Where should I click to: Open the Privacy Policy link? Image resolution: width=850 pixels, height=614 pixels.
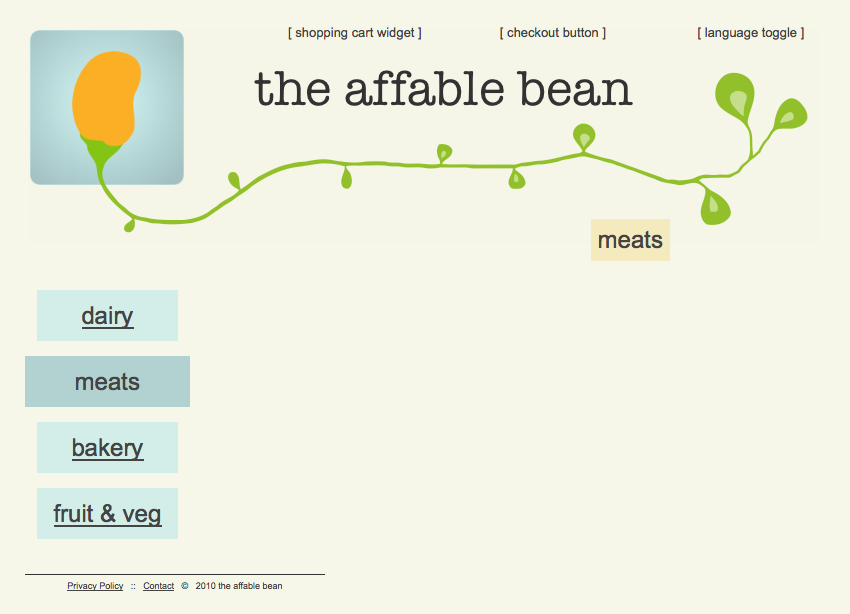pyautogui.click(x=95, y=586)
